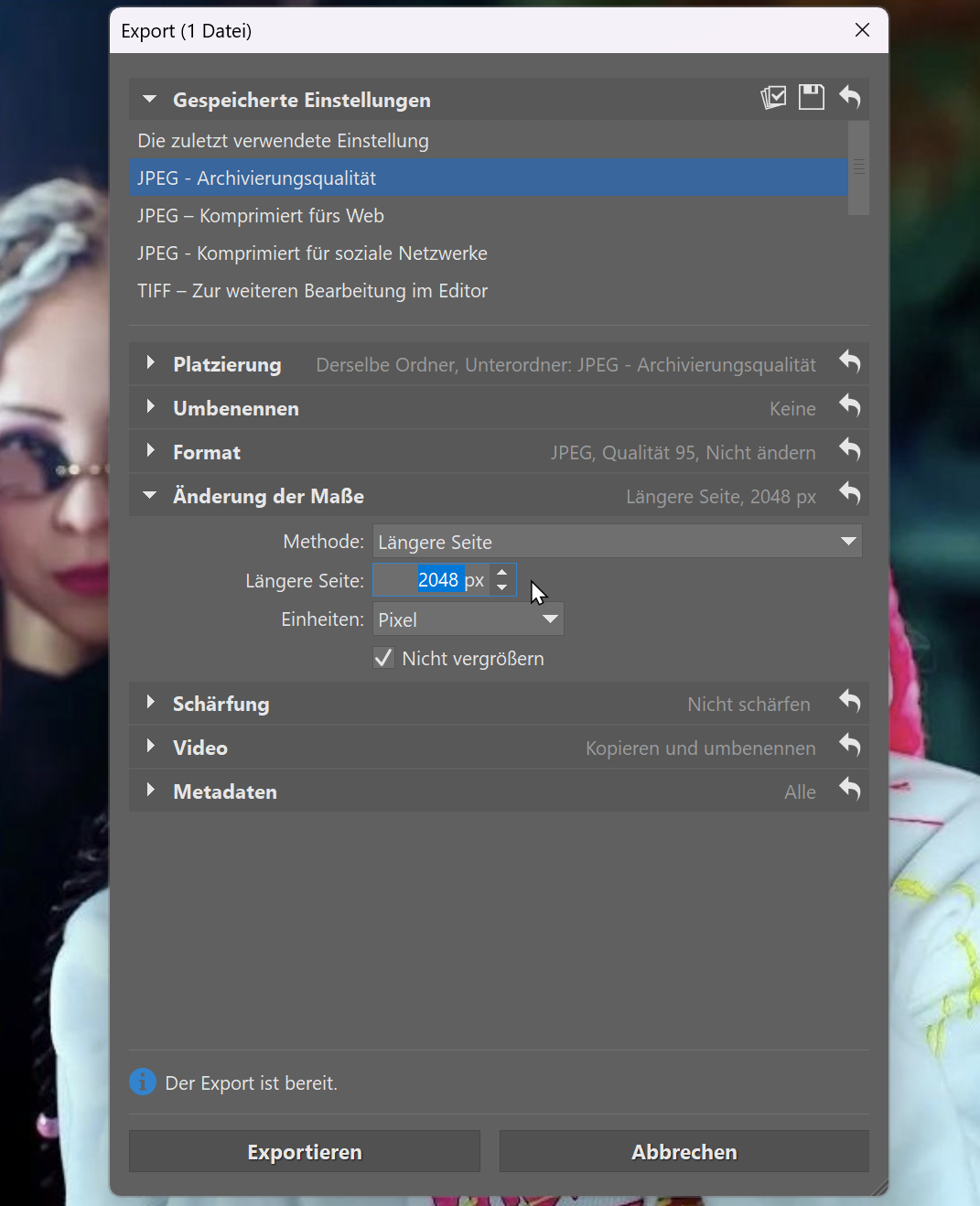Click the Format summary 'JPEG, Qualität 95, Nicht ändern'
Viewport: 980px width, 1206px height.
(683, 453)
